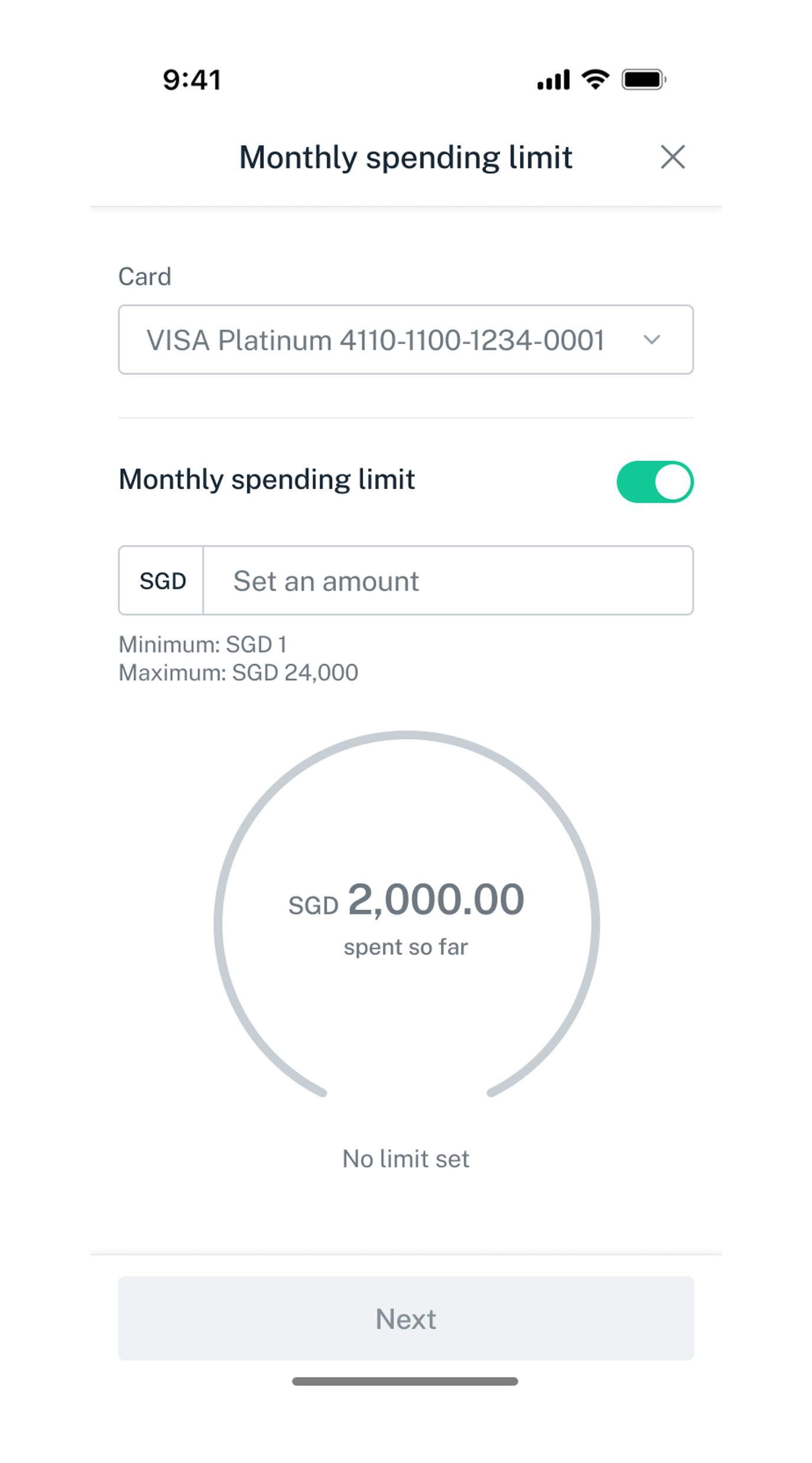Tap the No limit set label
Screen dimensions: 812x1463
[406, 1159]
